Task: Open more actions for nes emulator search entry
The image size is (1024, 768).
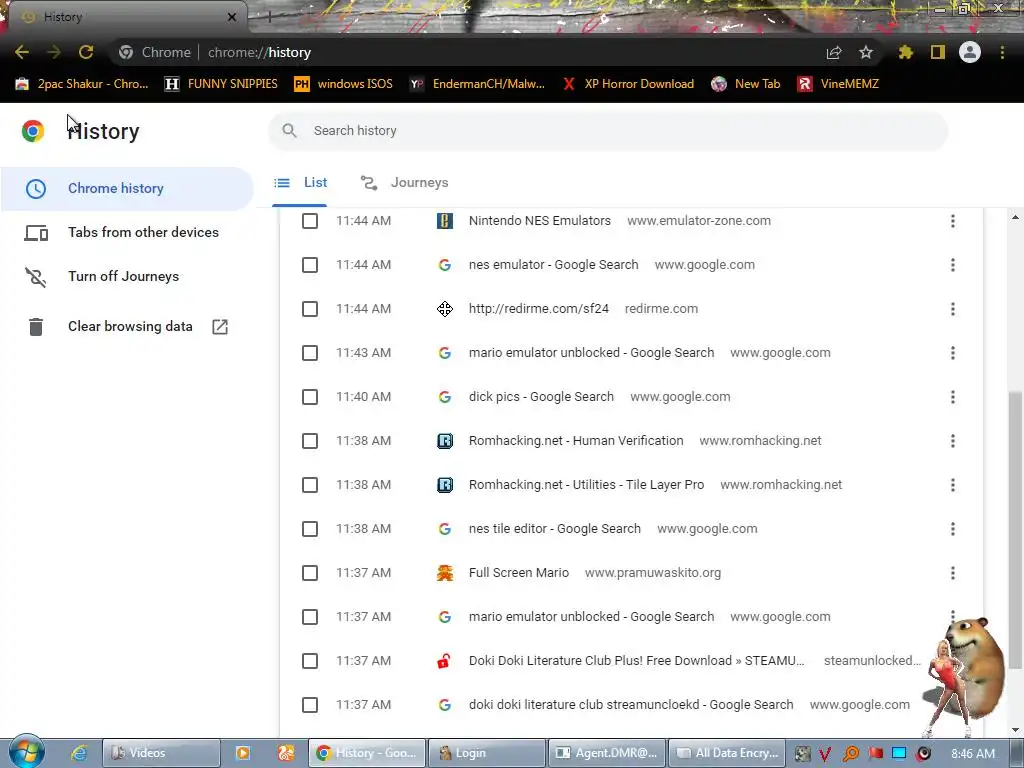Action: coord(953,264)
